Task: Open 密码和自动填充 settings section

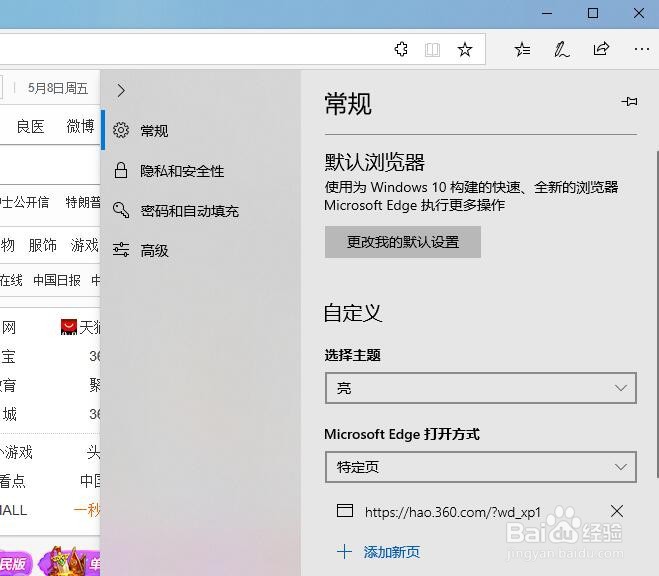Action: coord(201,210)
